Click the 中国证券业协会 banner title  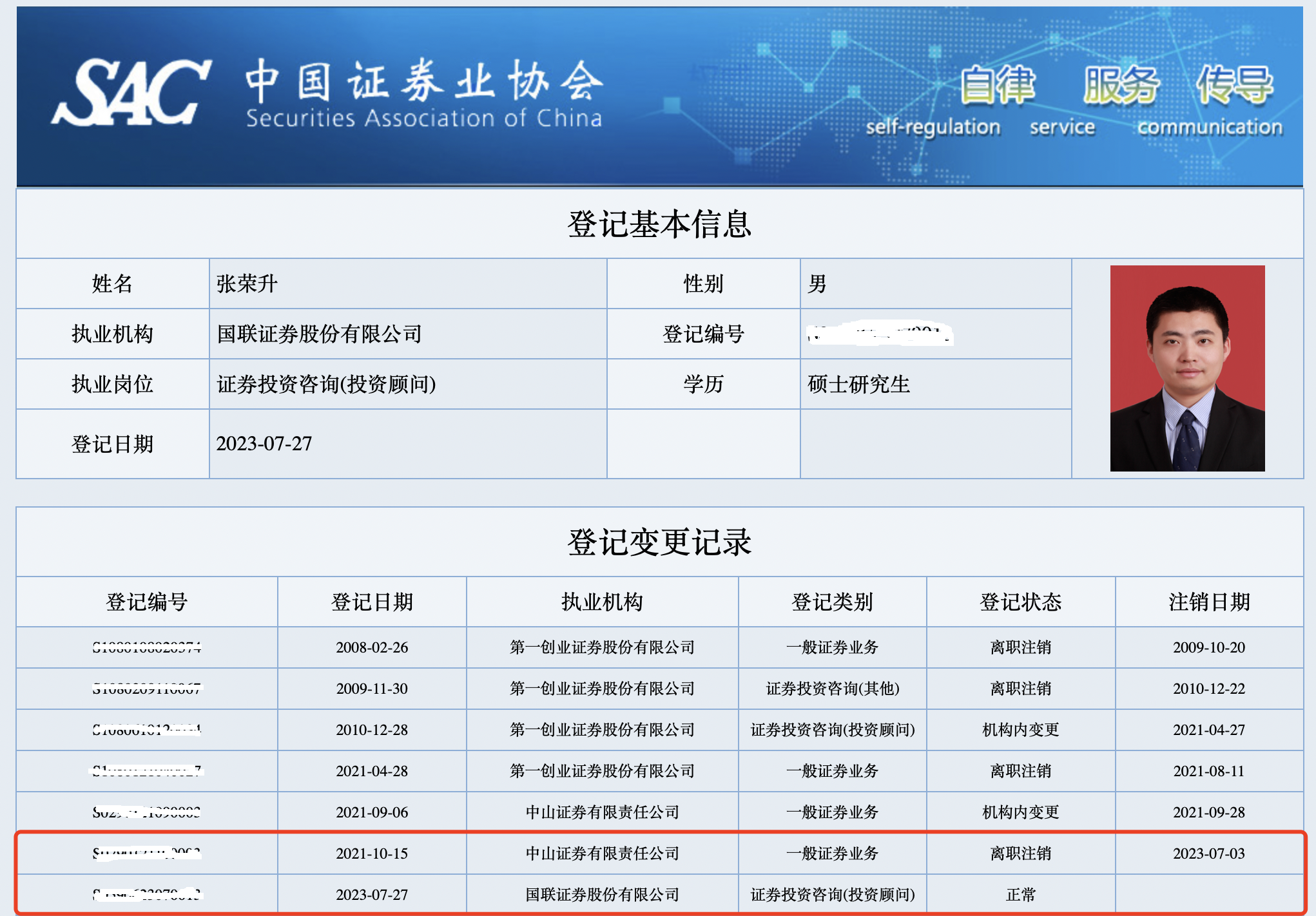tap(423, 82)
